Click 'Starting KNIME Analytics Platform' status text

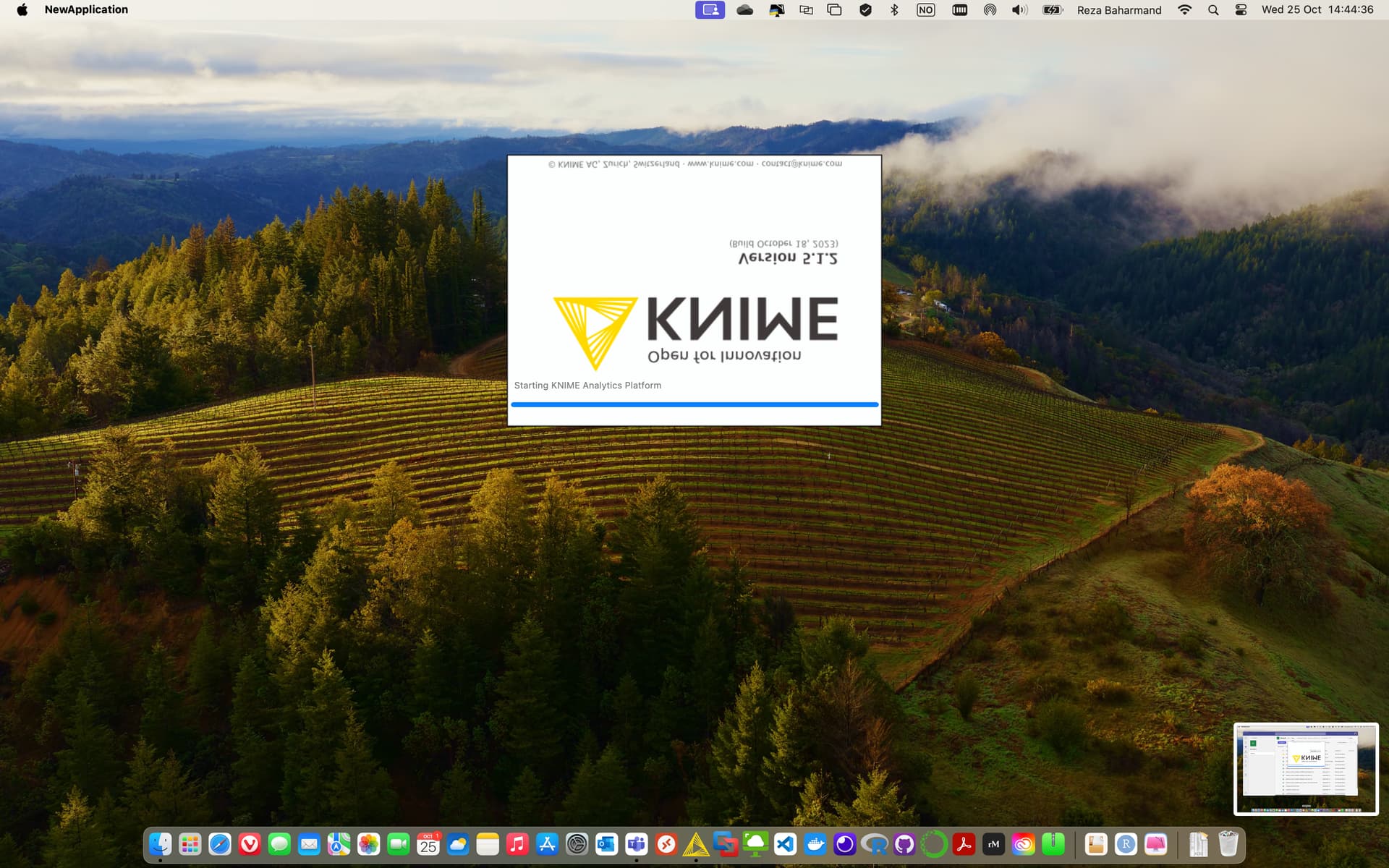click(x=587, y=386)
